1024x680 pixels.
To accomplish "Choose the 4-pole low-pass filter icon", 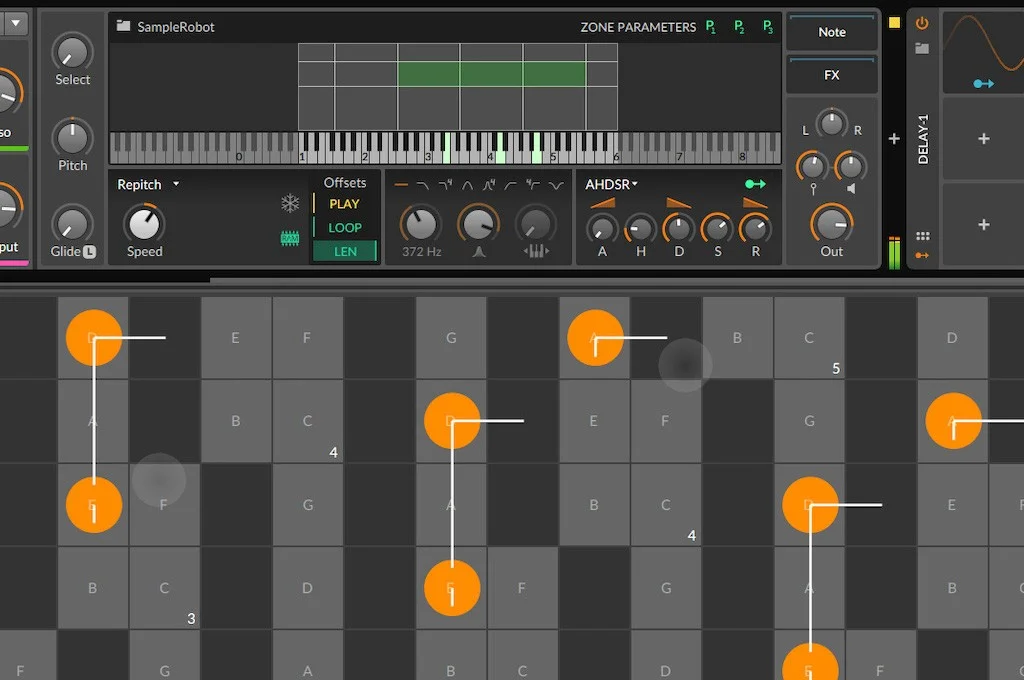I will [445, 186].
